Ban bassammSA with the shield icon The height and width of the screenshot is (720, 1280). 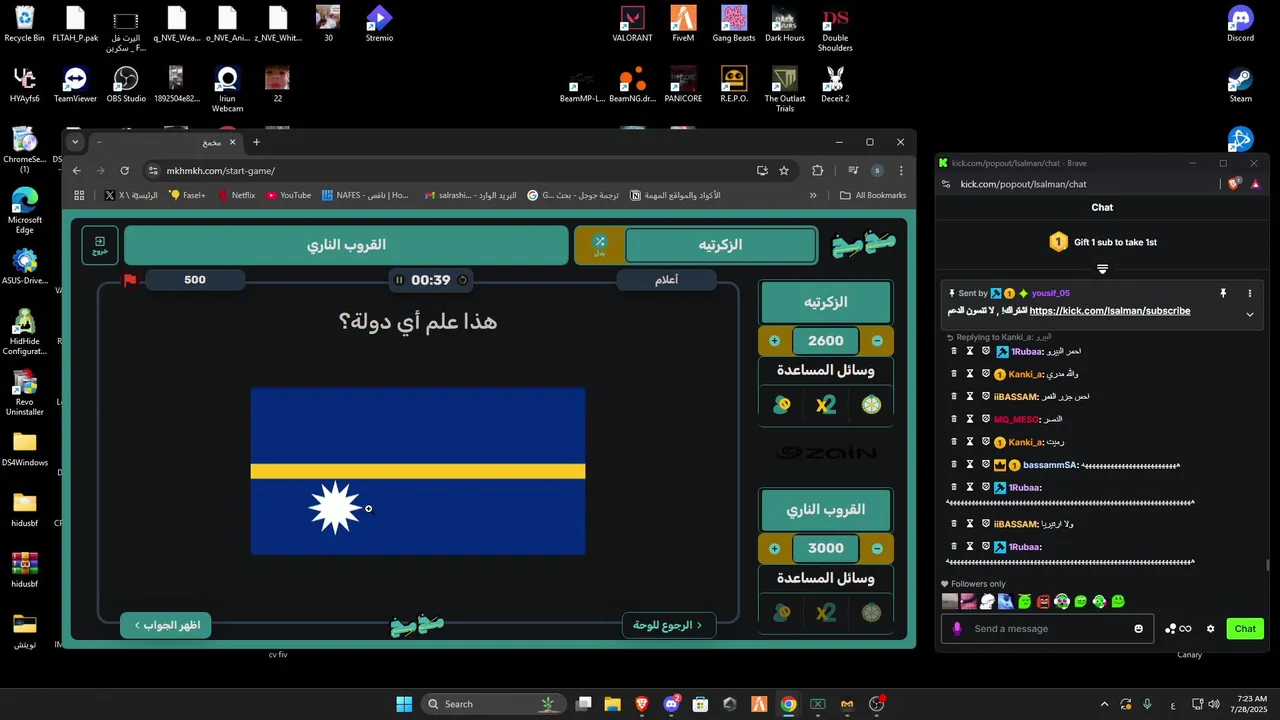click(985, 465)
